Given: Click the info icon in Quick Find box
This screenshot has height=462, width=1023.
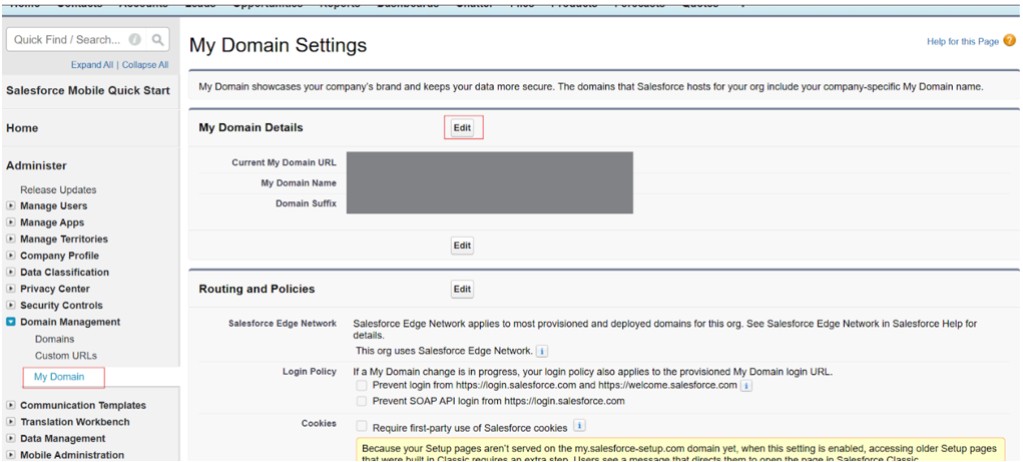Looking at the screenshot, I should (136, 40).
